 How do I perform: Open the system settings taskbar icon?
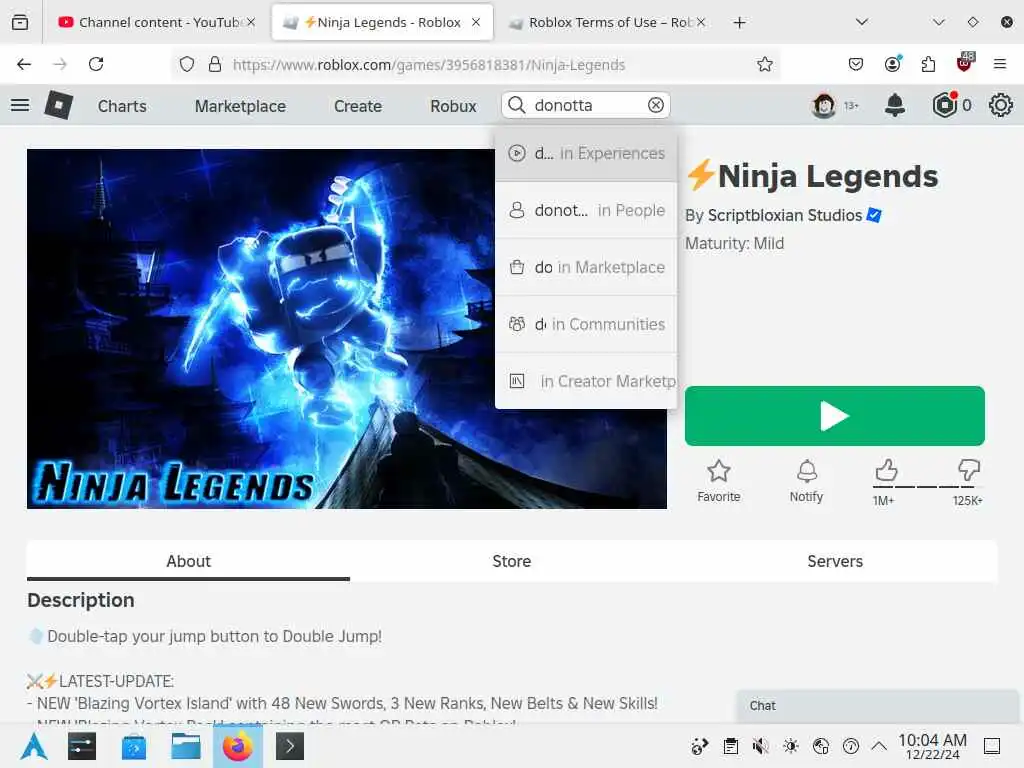pos(82,746)
